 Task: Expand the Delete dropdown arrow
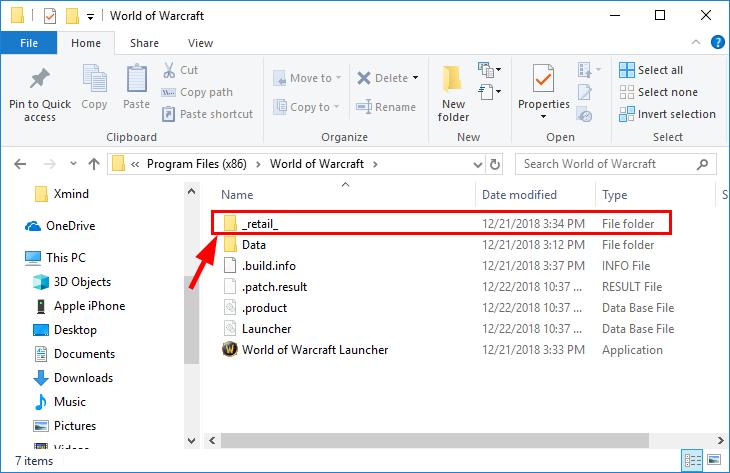click(415, 78)
